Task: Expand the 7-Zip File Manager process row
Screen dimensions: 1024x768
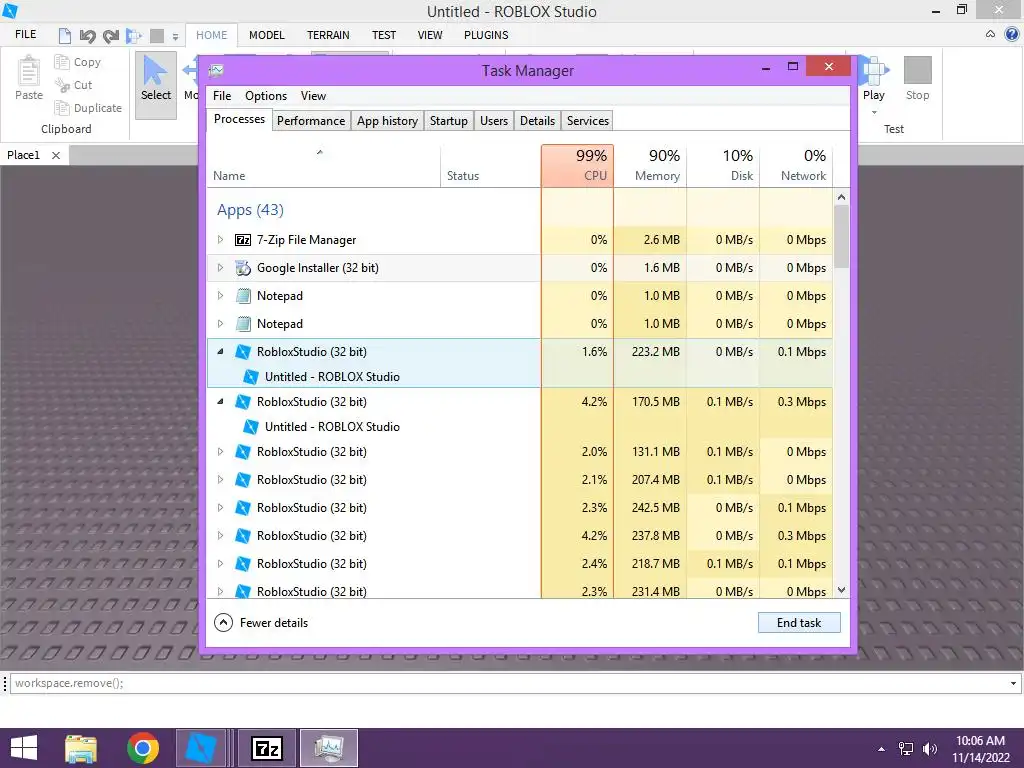Action: tap(220, 240)
